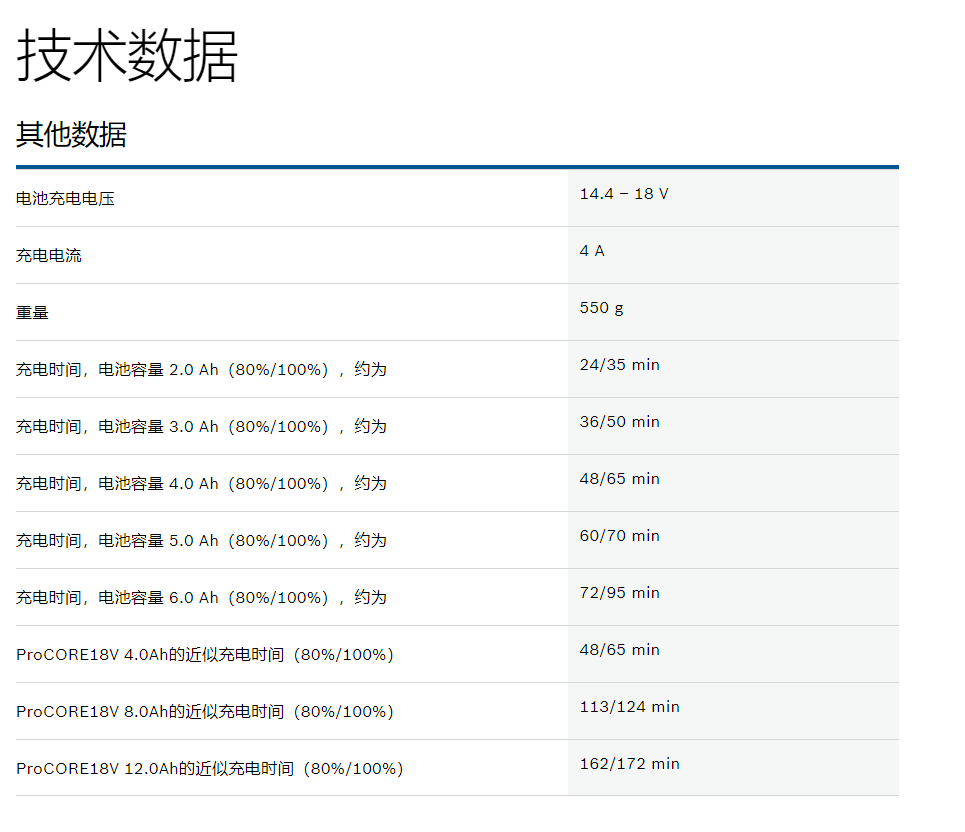Click the 2.0 Ah charging time label
This screenshot has width=965, height=832.
(x=201, y=370)
